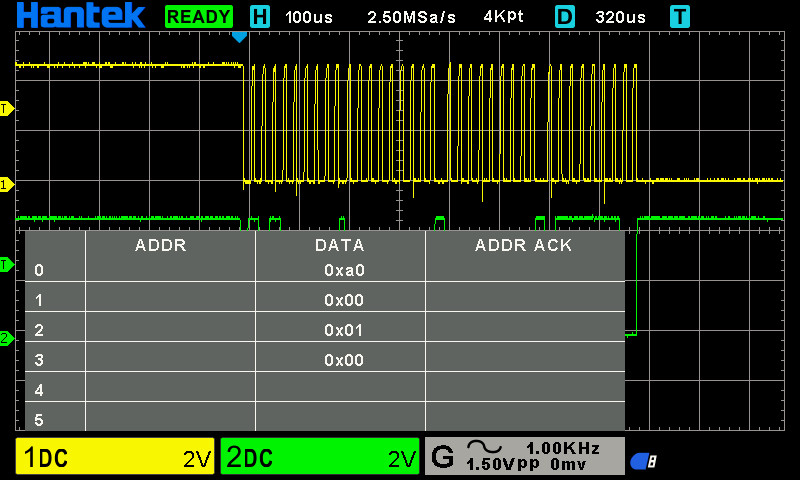
Task: Click the green channel 2 trigger level marker
Action: coord(6,264)
